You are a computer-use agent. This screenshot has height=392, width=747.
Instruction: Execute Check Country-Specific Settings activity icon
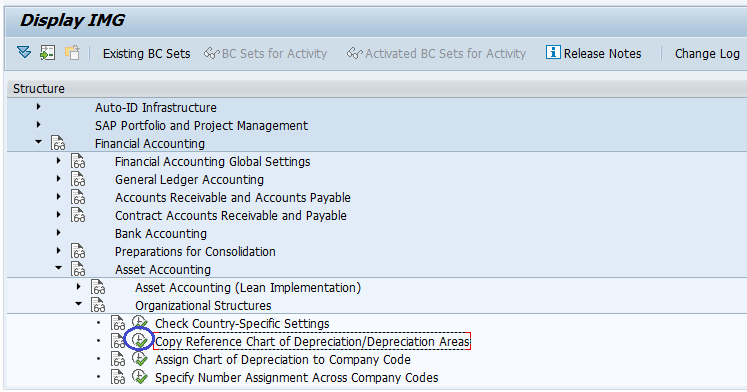tap(140, 323)
